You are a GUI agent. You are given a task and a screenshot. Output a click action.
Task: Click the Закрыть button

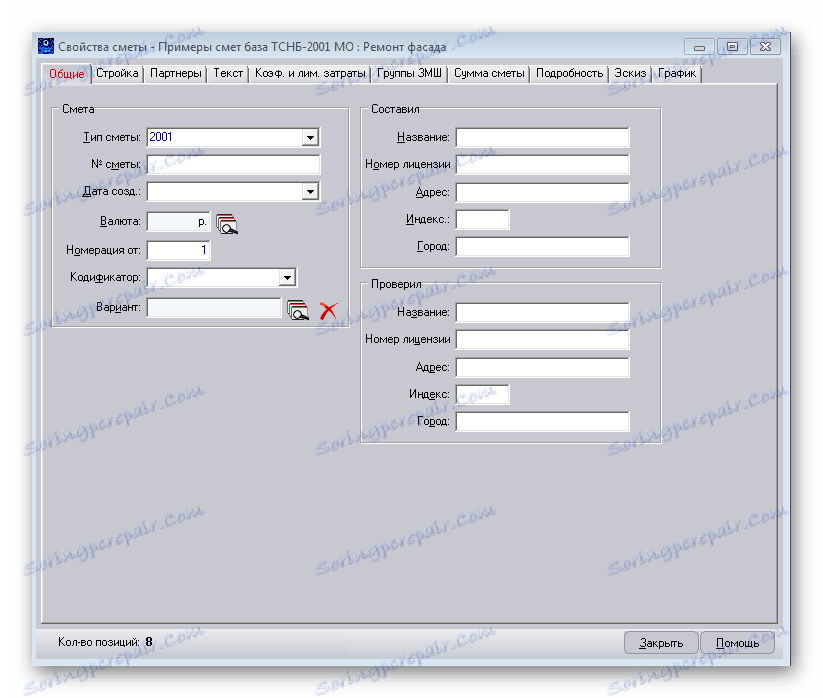click(661, 643)
